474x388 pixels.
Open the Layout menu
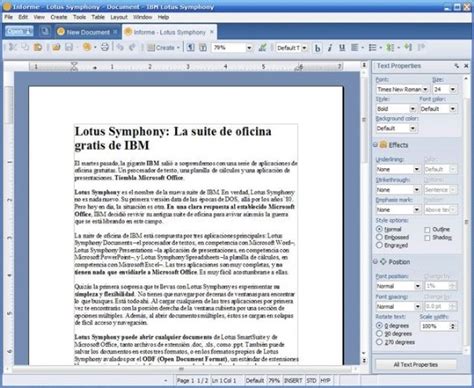(119, 17)
